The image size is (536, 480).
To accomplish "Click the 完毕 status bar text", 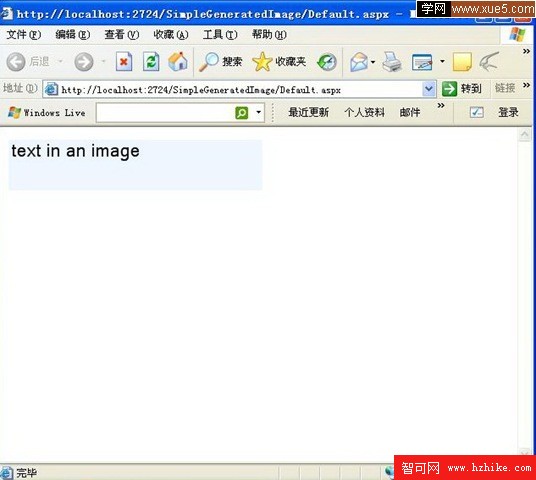I will click(x=26, y=473).
